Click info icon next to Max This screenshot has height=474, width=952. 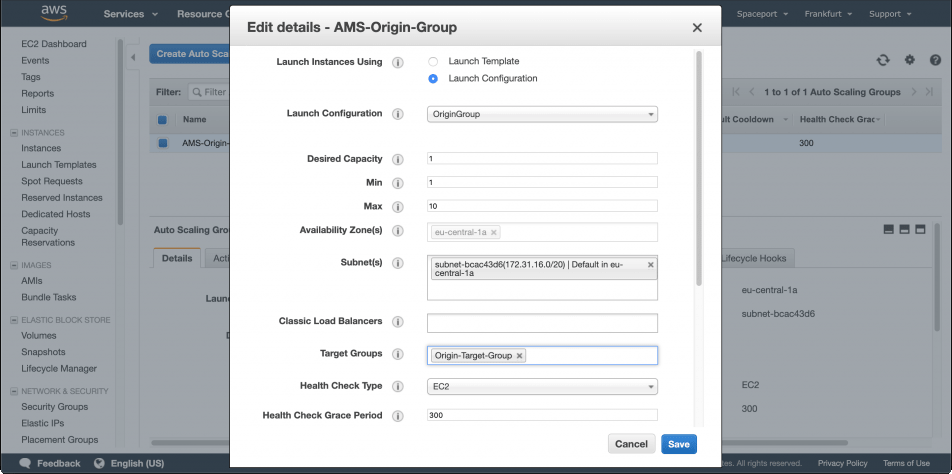[398, 207]
